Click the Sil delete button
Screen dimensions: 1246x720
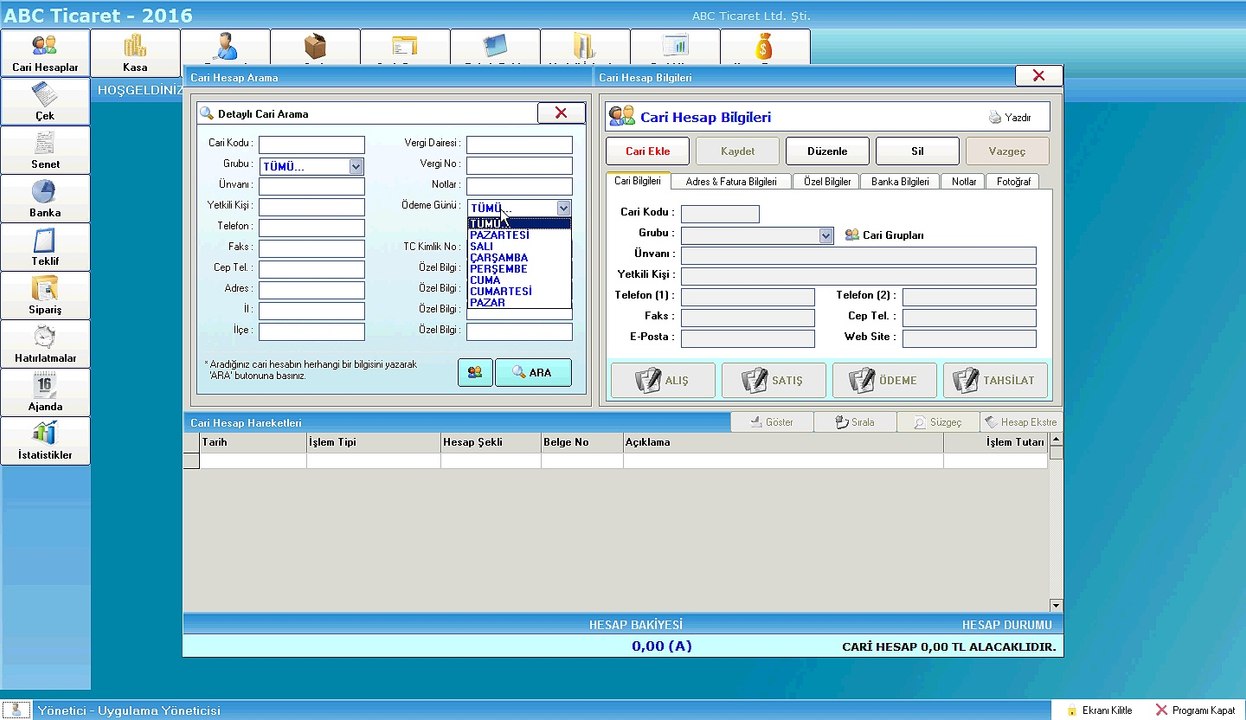pyautogui.click(x=917, y=151)
